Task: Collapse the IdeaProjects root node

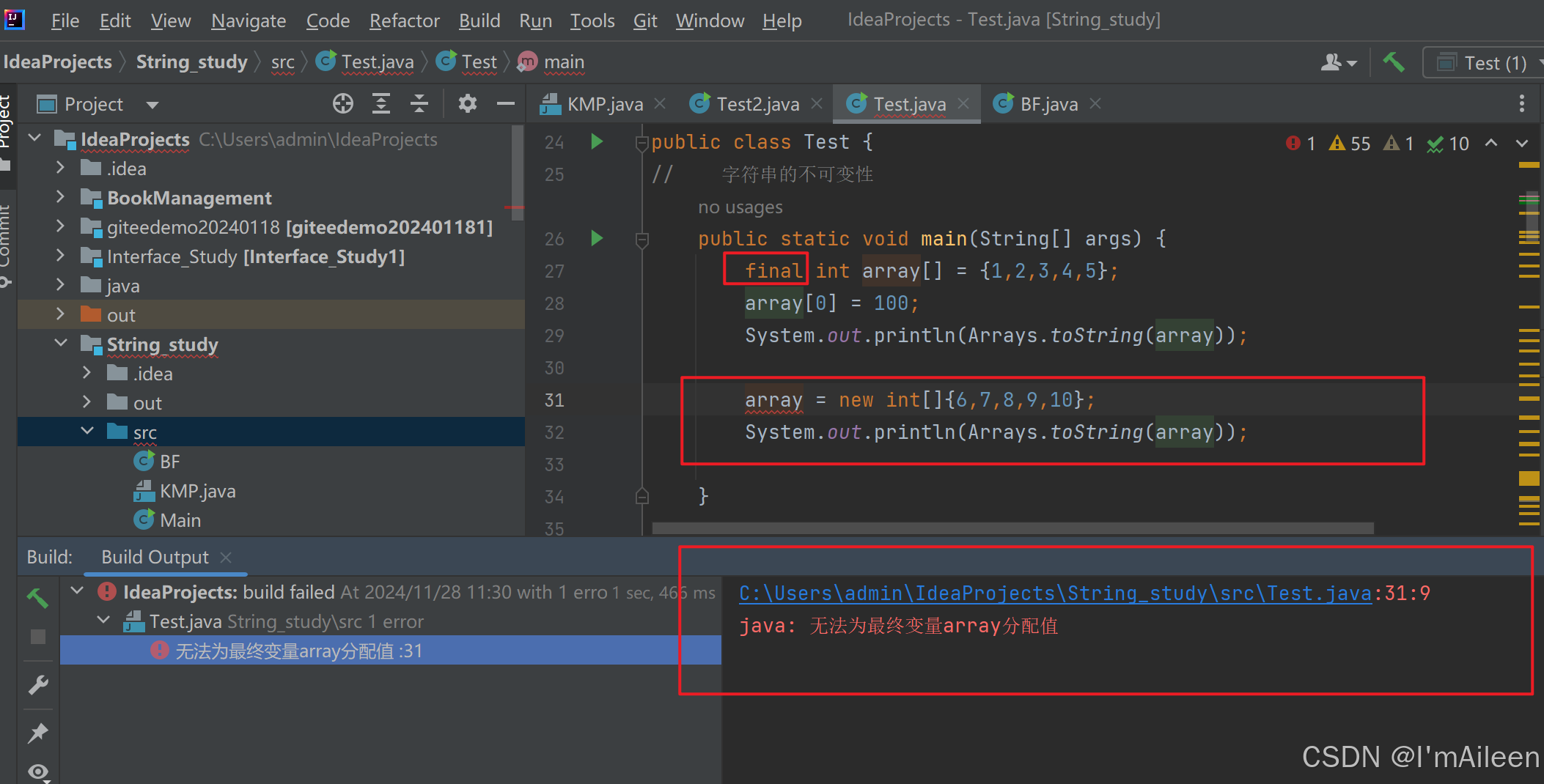Action: (34, 138)
